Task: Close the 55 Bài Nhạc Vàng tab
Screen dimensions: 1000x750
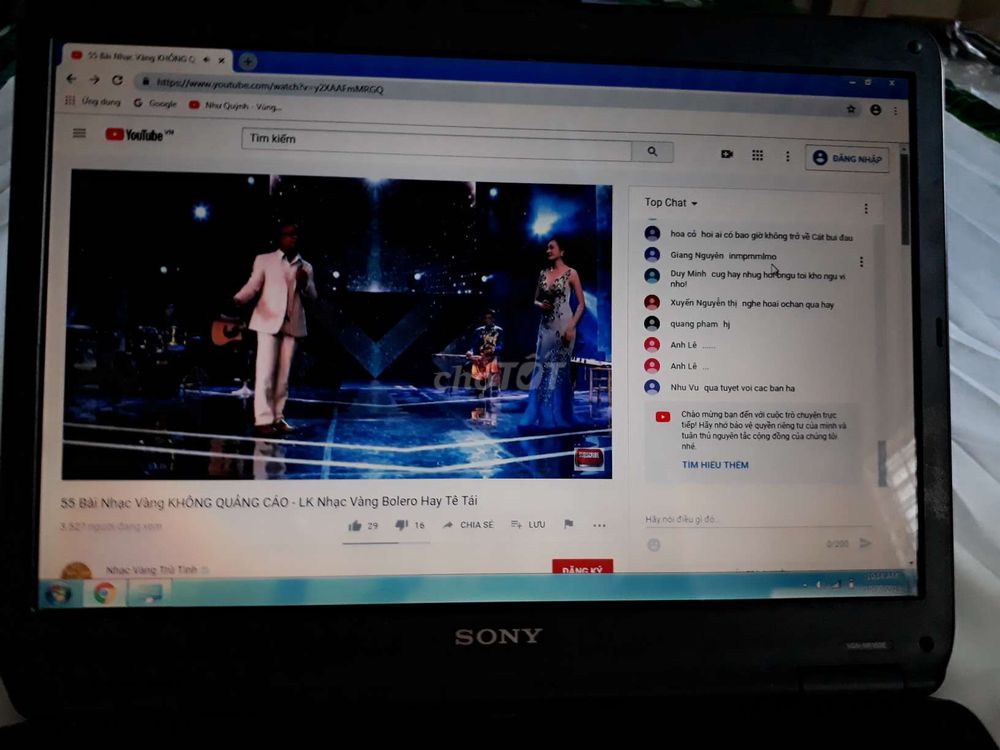Action: coord(221,61)
